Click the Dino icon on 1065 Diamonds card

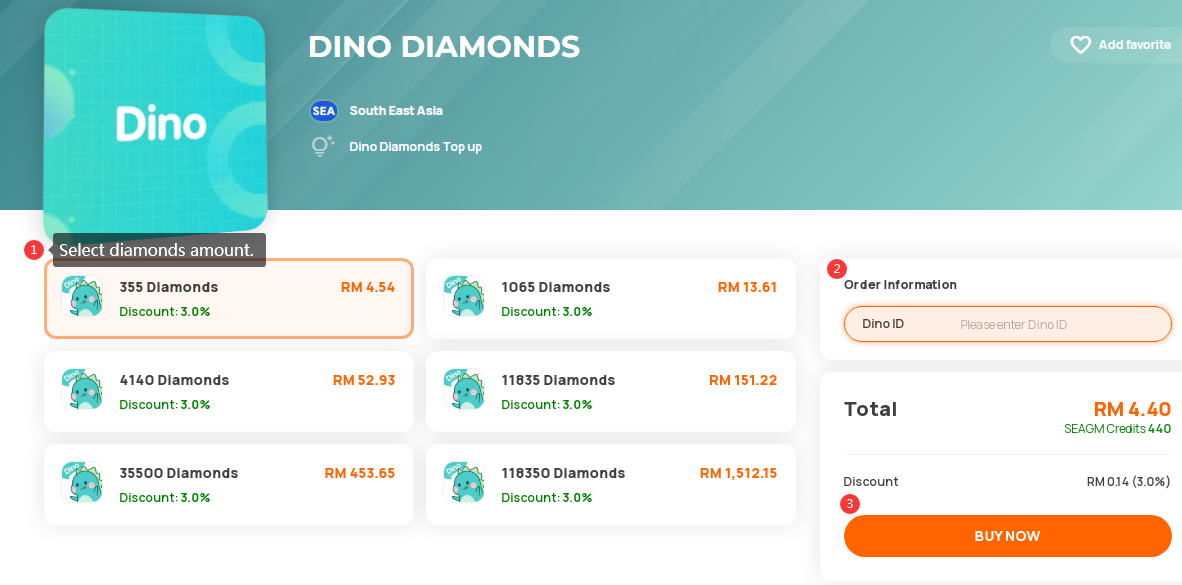pos(464,296)
